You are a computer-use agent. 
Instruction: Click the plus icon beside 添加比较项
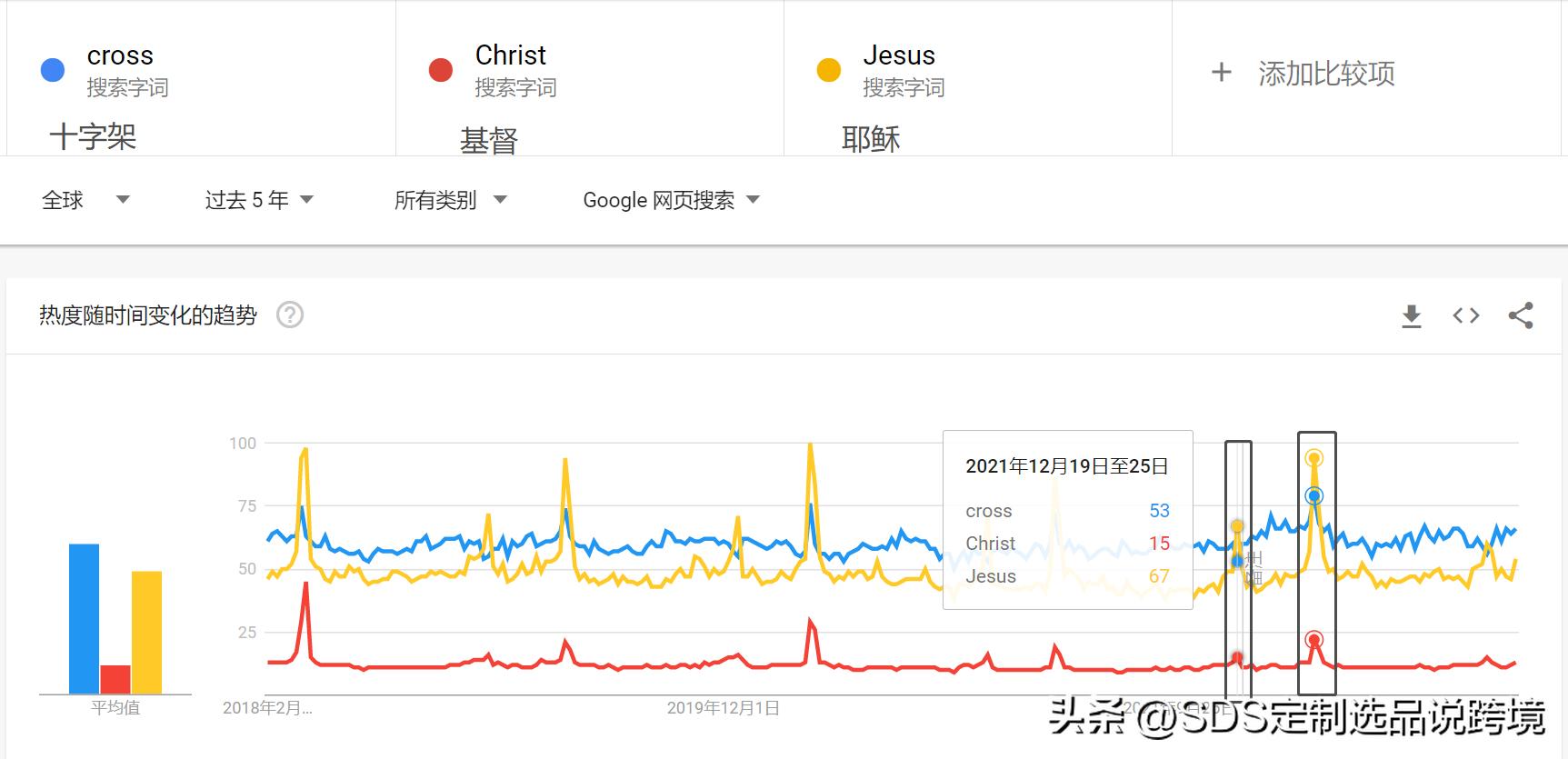coord(1220,72)
